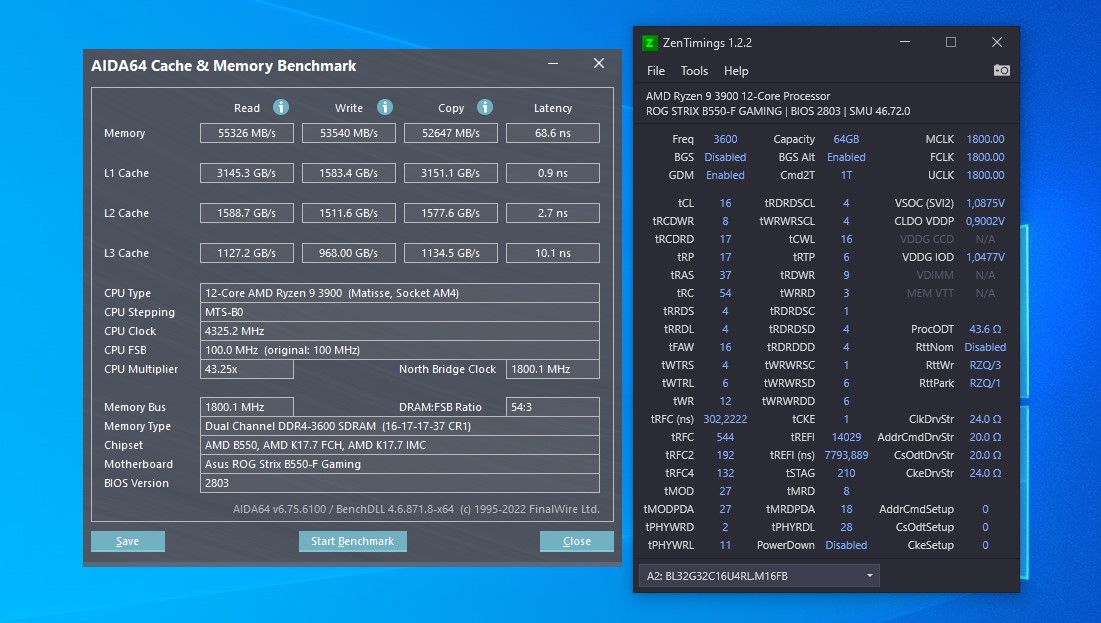The image size is (1101, 623).
Task: Click the CLDO VDDP value 0,9002V
Action: click(x=985, y=221)
